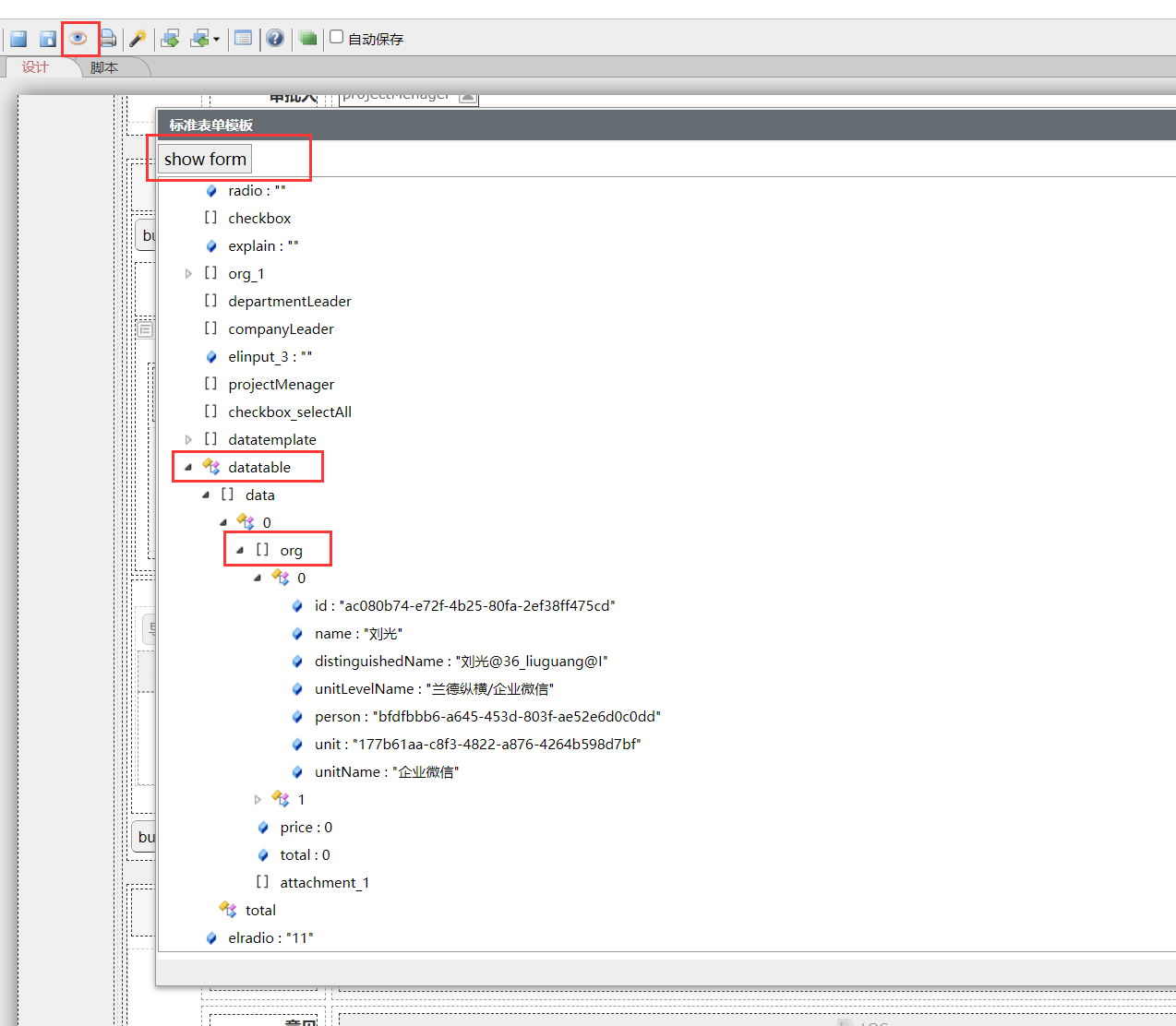Select the radio : "" row
Screen dimensions: 1176x1026
point(257,191)
